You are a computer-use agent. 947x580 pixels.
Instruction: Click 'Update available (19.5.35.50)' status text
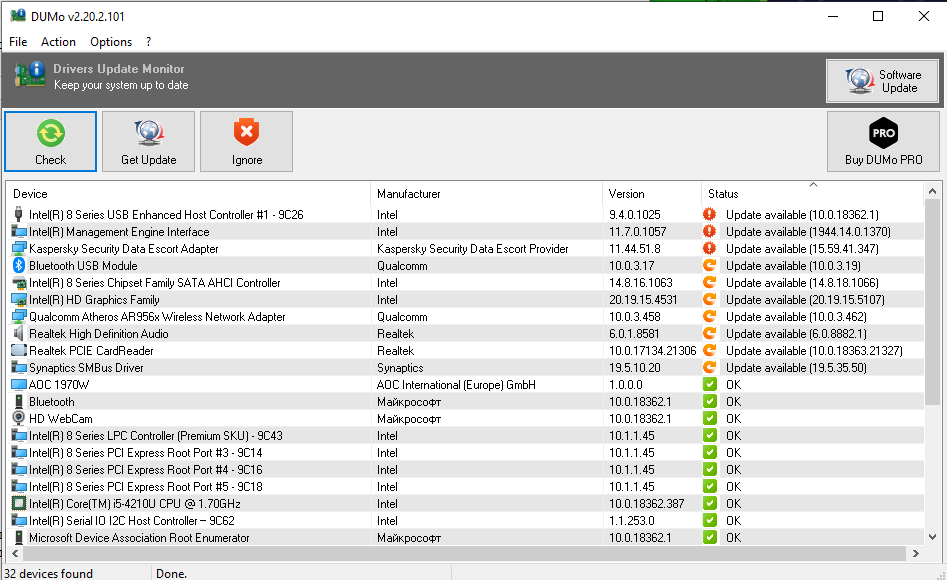pyautogui.click(x=796, y=367)
